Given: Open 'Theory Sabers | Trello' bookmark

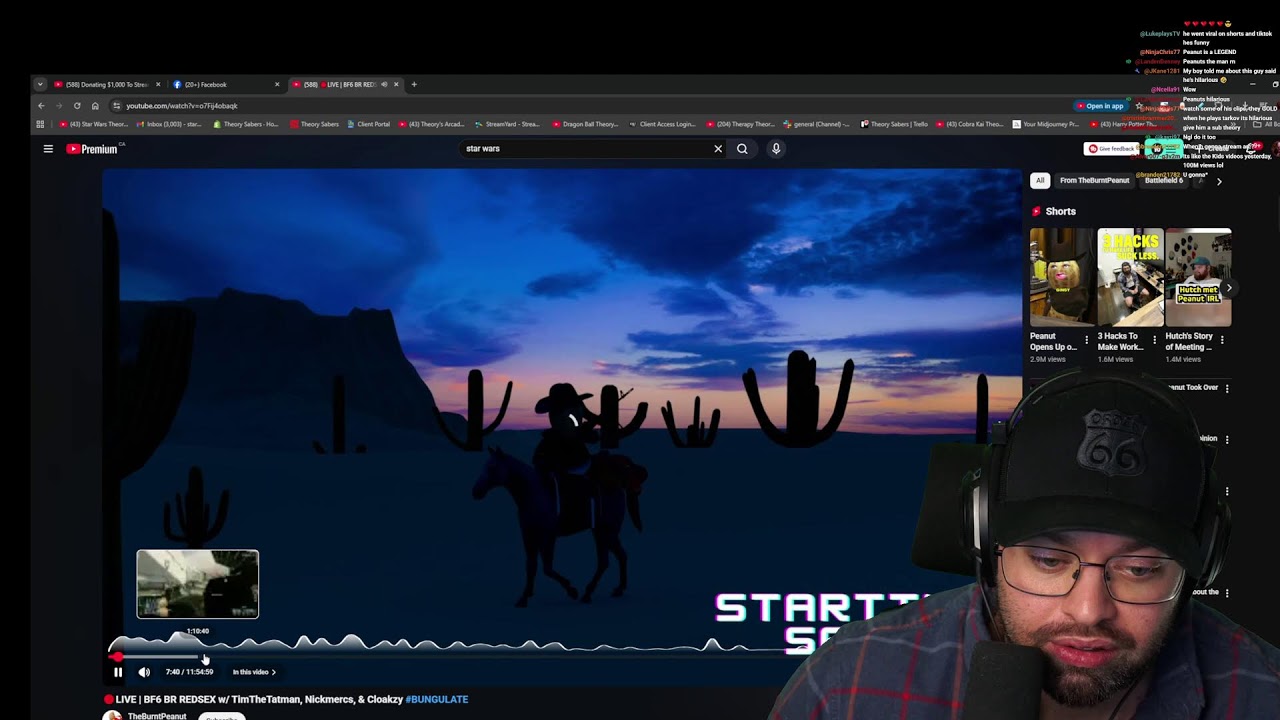Looking at the screenshot, I should click(x=894, y=124).
